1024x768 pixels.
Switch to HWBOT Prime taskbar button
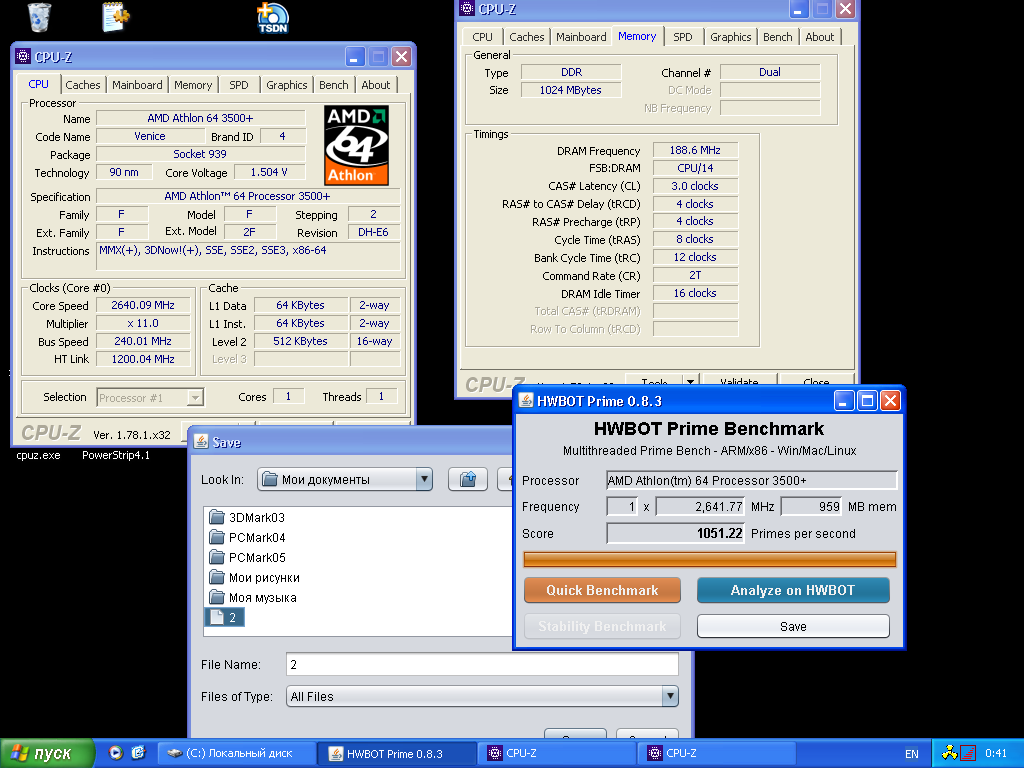point(396,753)
